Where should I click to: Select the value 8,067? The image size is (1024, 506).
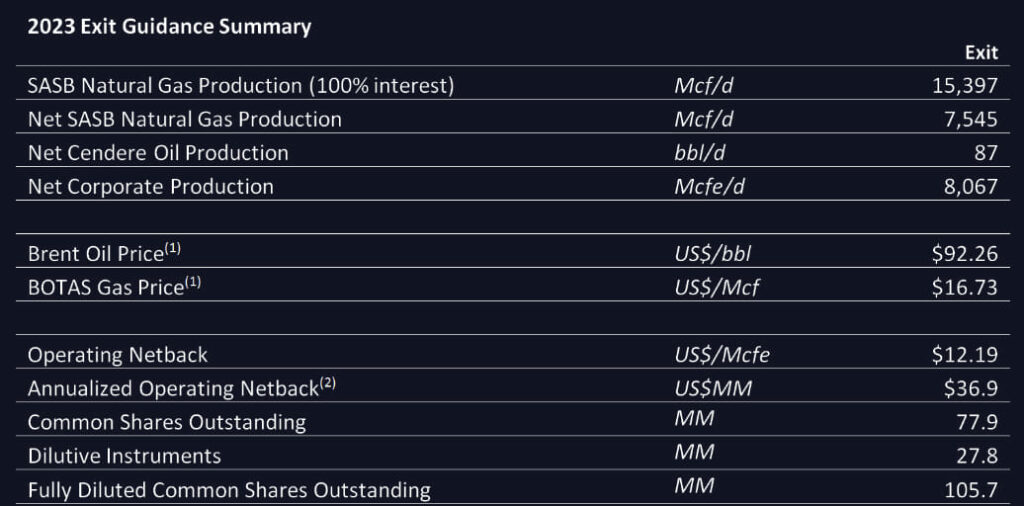[971, 187]
